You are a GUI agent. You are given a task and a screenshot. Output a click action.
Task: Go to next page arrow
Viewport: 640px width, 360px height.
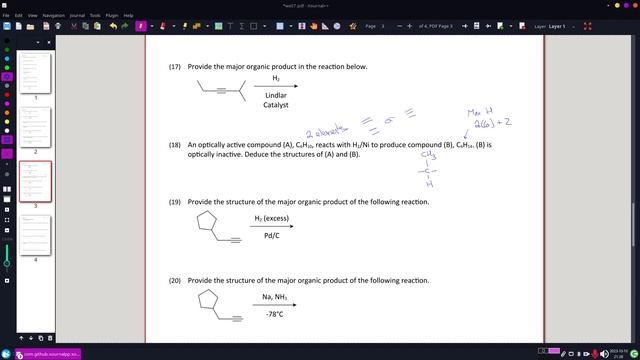pos(464,26)
